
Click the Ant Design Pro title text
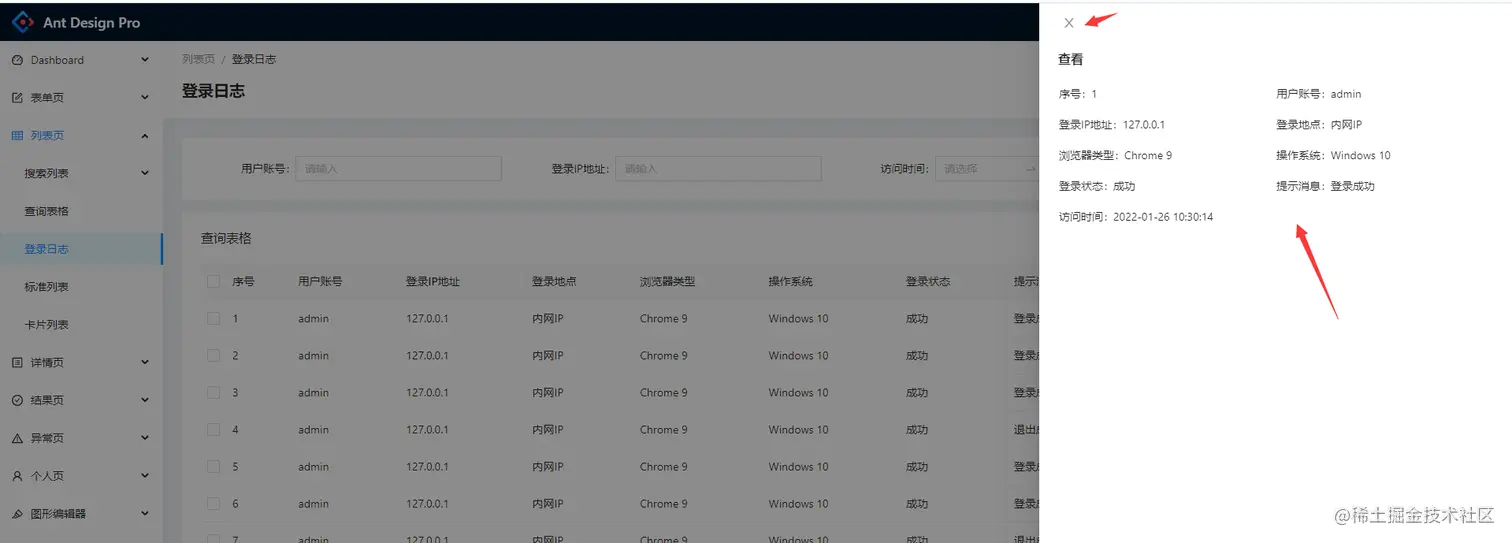click(91, 22)
